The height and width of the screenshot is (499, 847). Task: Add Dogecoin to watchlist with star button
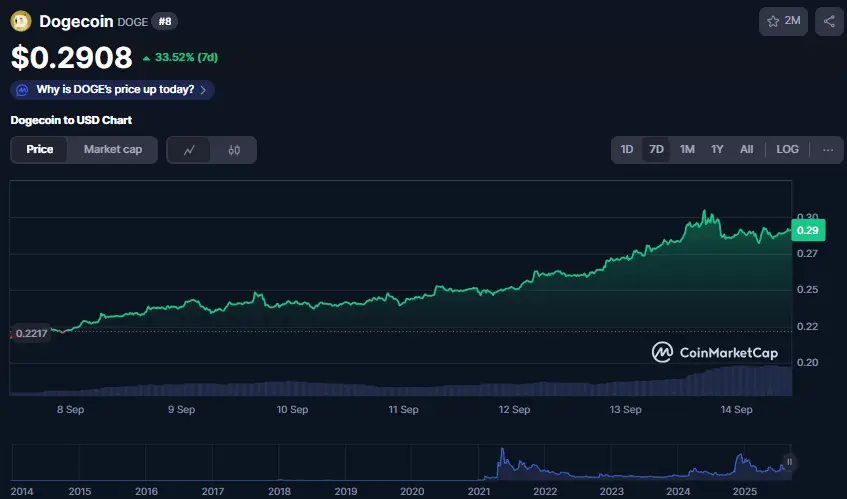click(783, 21)
